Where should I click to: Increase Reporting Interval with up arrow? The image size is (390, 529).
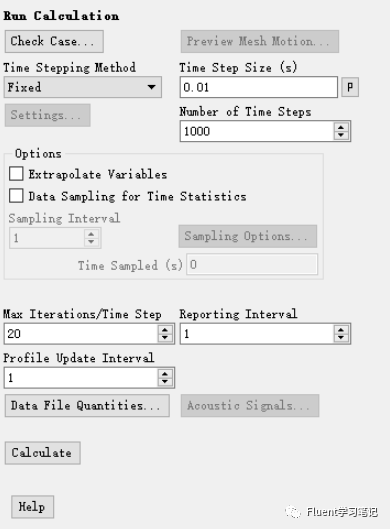point(341,330)
